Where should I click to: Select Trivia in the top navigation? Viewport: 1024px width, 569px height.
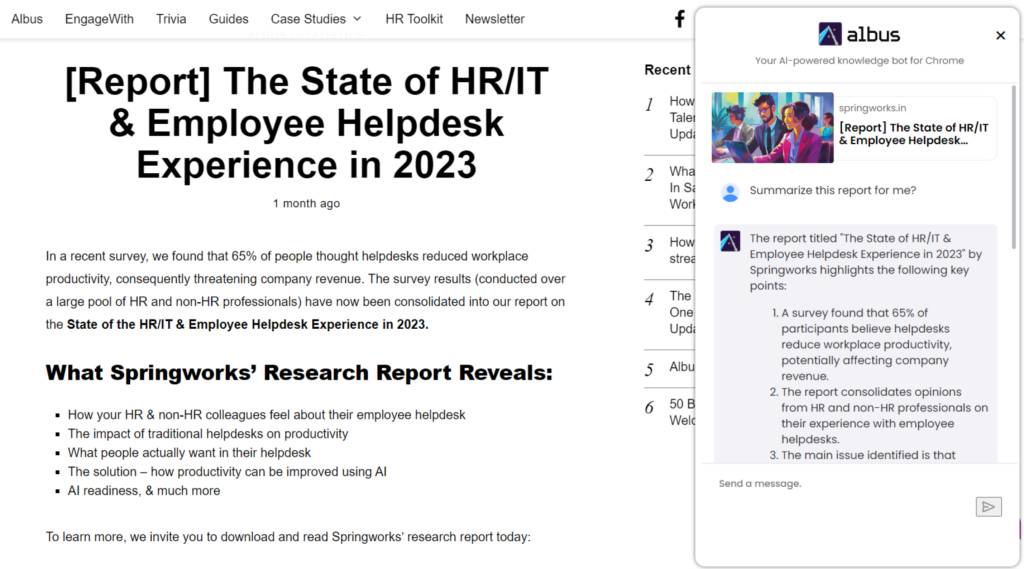tap(171, 19)
